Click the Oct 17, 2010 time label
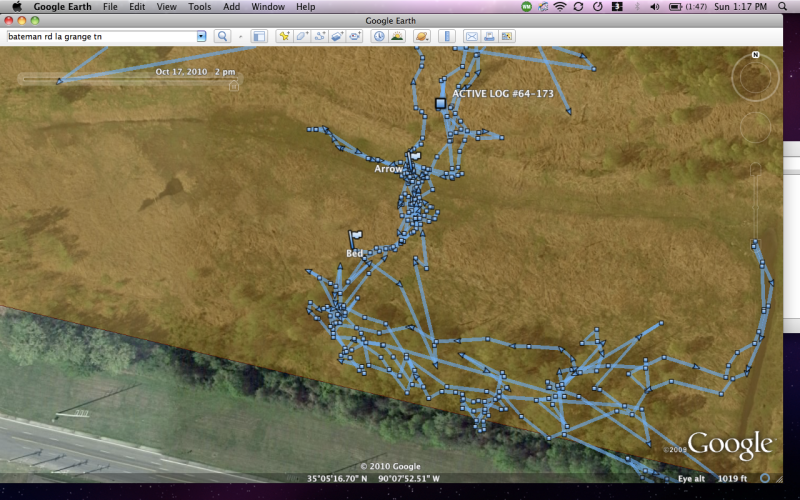This screenshot has width=800, height=500. (x=195, y=71)
